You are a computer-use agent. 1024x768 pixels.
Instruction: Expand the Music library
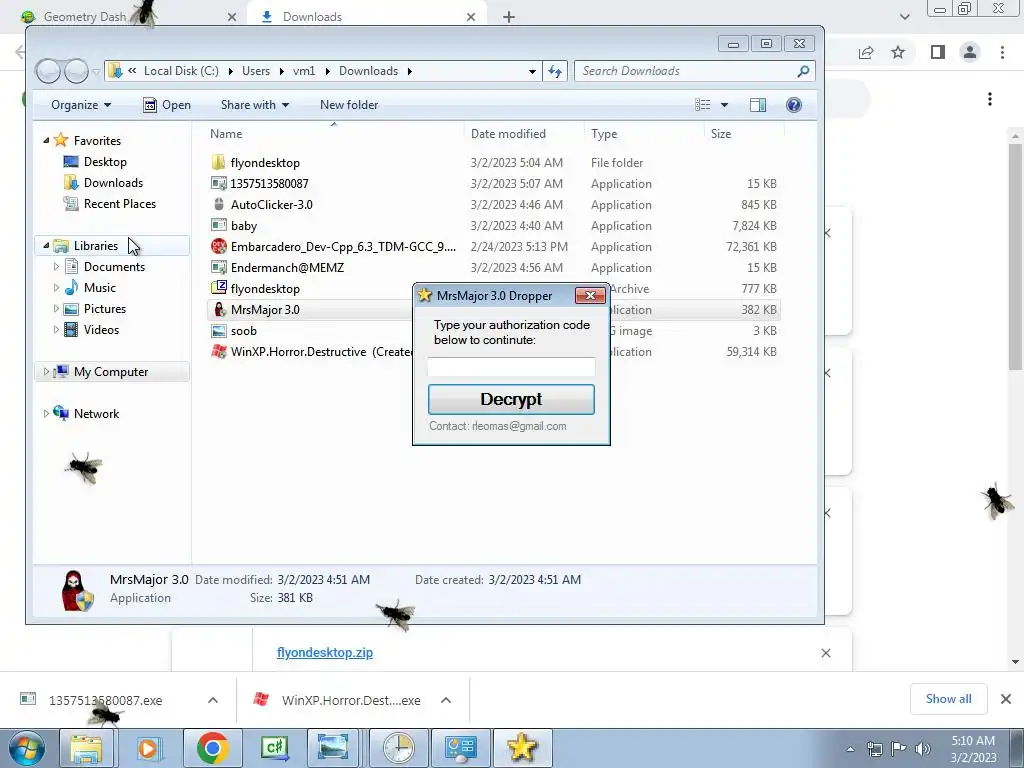[x=56, y=287]
